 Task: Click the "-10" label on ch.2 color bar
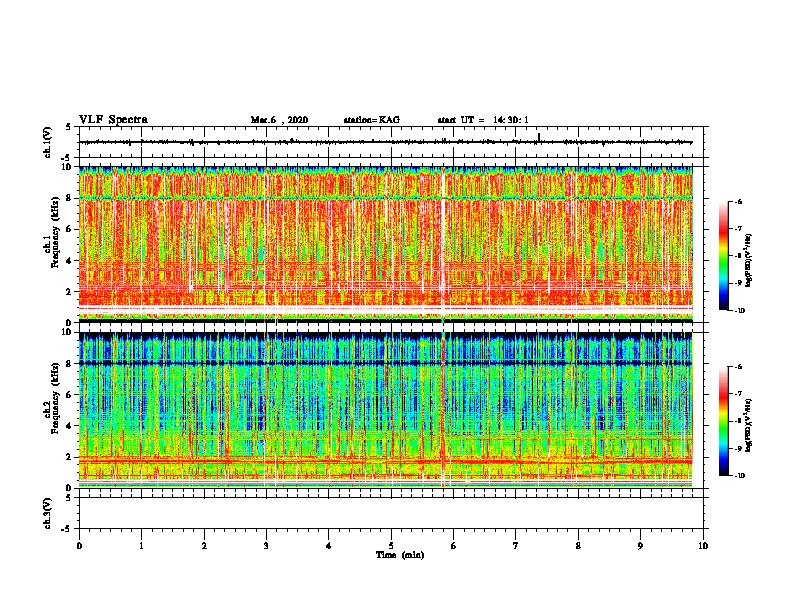740,475
